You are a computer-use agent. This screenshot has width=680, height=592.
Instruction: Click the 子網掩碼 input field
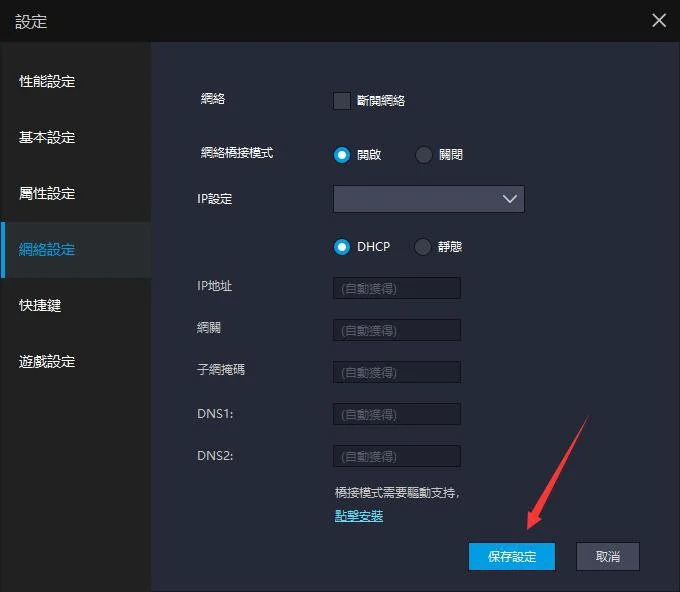click(x=397, y=373)
